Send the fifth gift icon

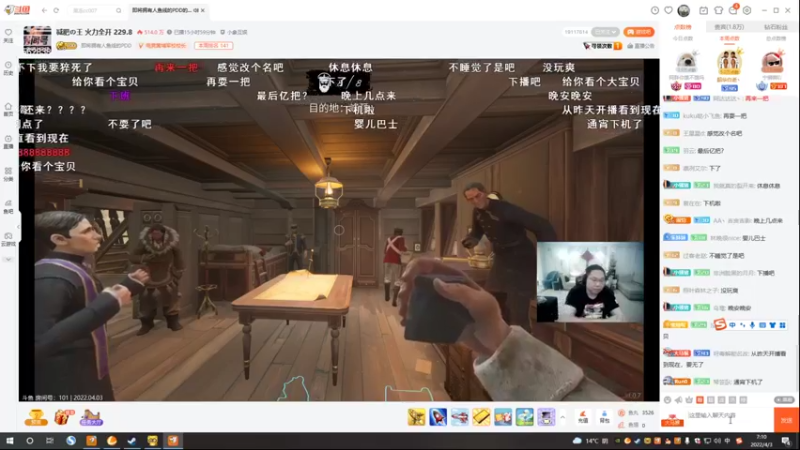coord(503,417)
